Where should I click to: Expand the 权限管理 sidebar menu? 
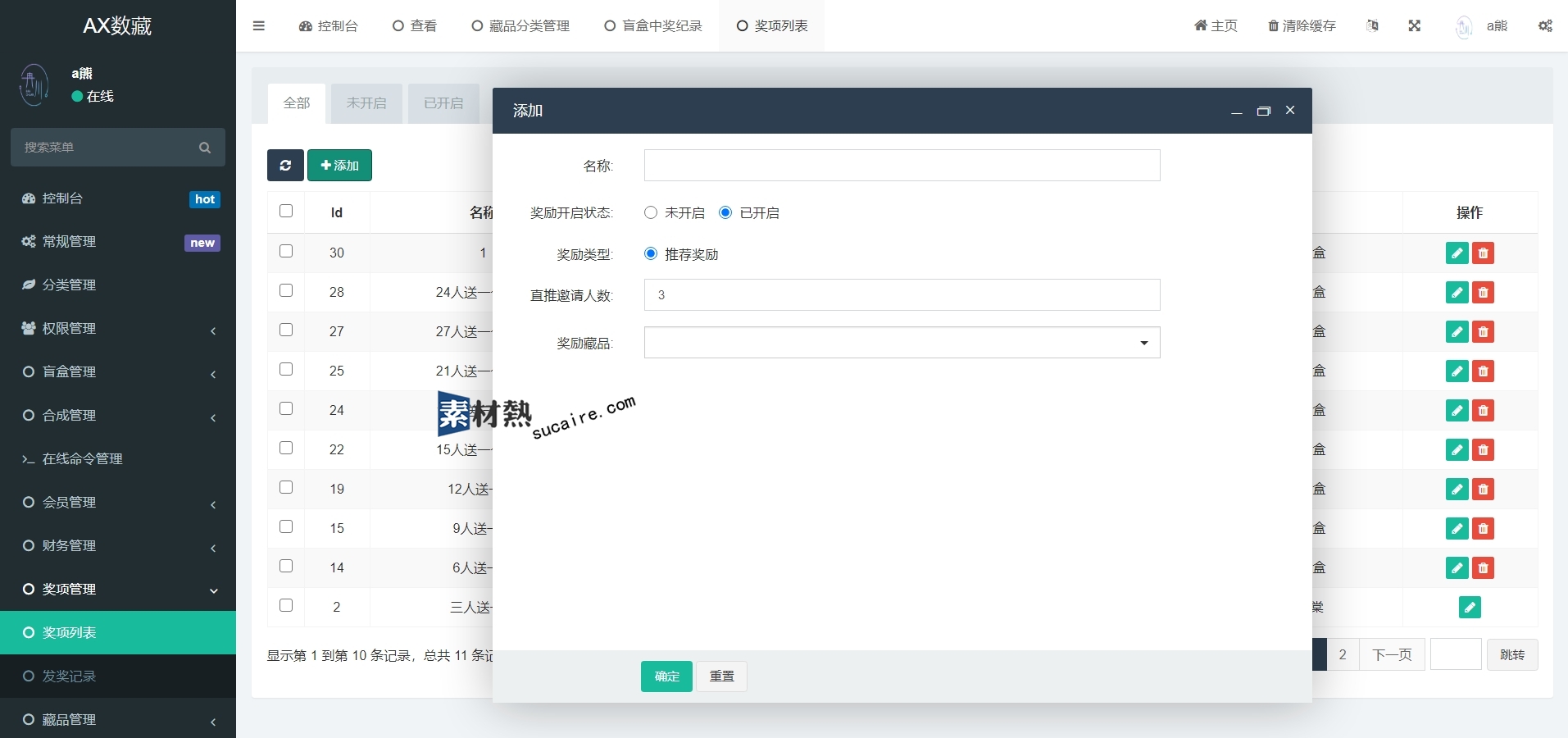coord(118,329)
